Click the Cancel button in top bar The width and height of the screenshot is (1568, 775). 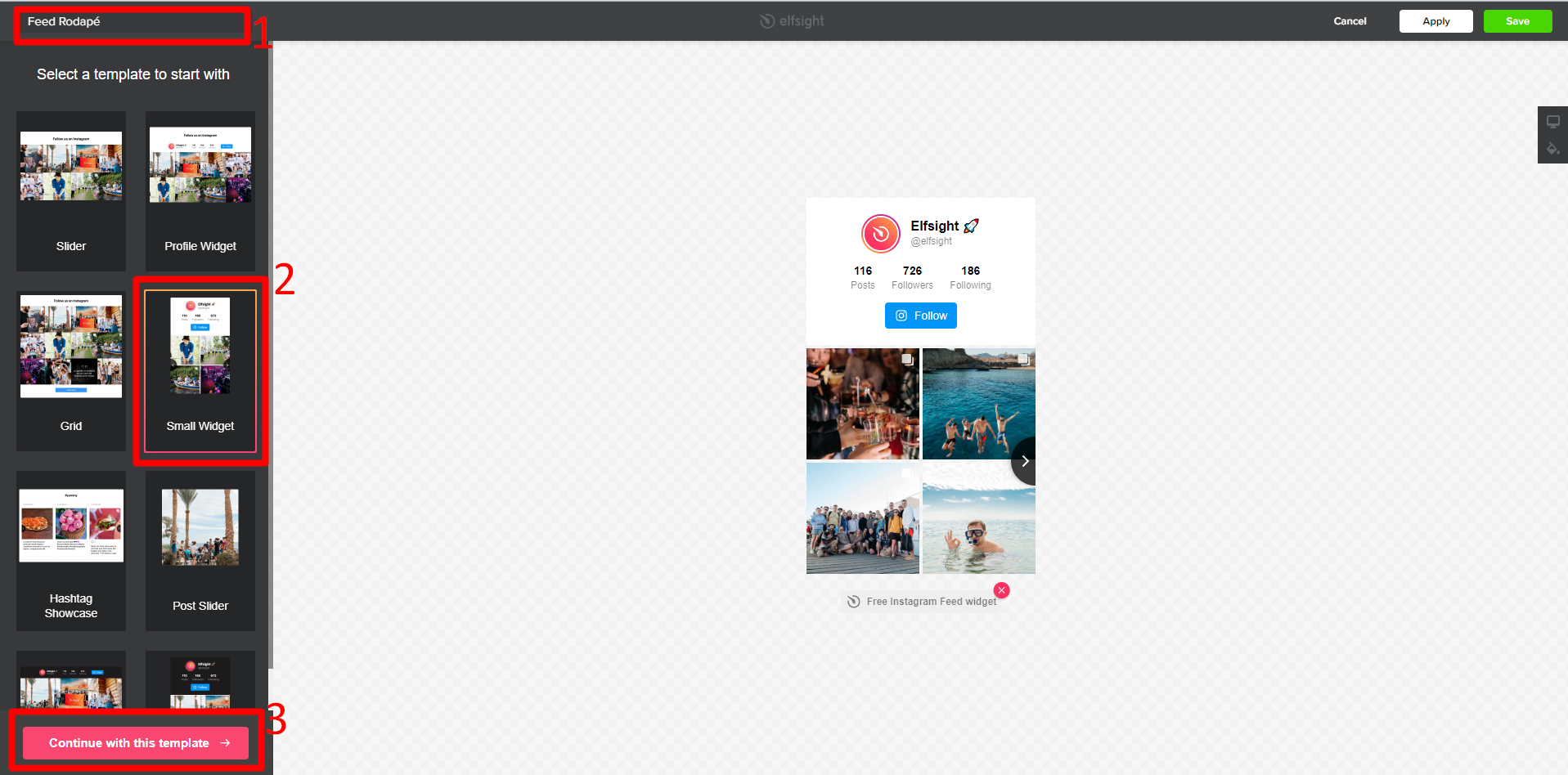(1350, 21)
